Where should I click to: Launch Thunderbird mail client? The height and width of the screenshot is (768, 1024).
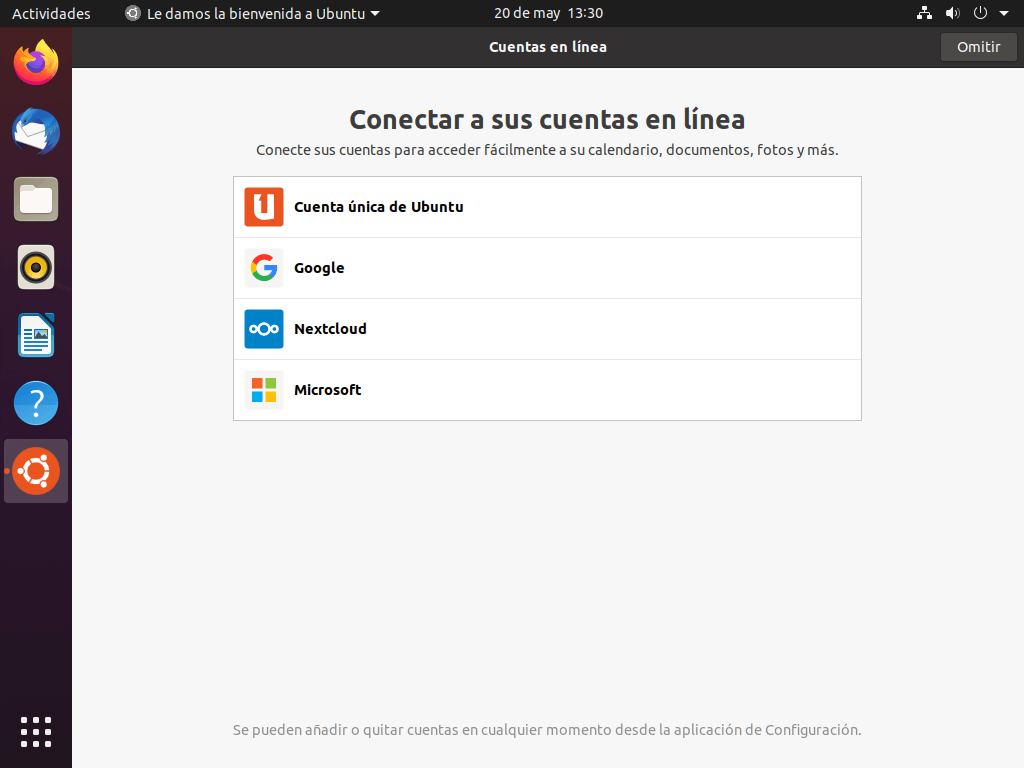(36, 131)
